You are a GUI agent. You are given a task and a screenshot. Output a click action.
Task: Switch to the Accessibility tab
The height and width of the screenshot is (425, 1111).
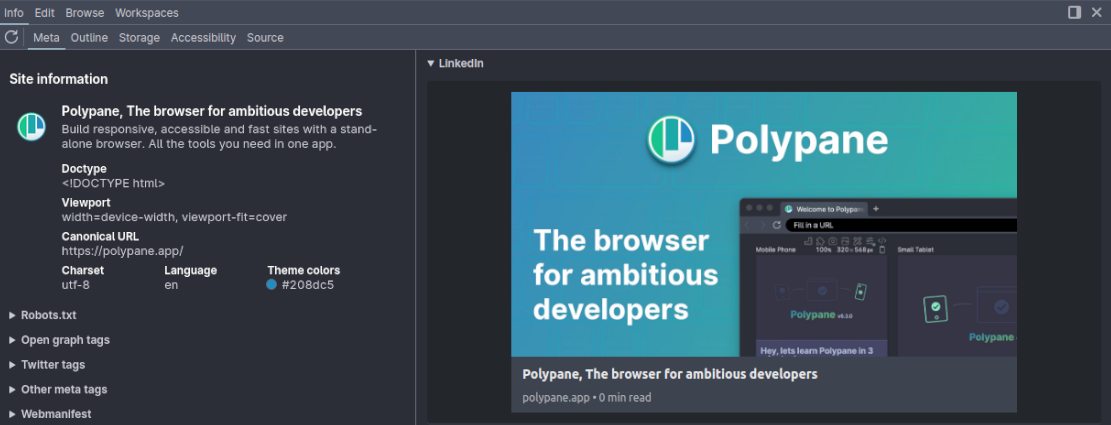(x=203, y=38)
